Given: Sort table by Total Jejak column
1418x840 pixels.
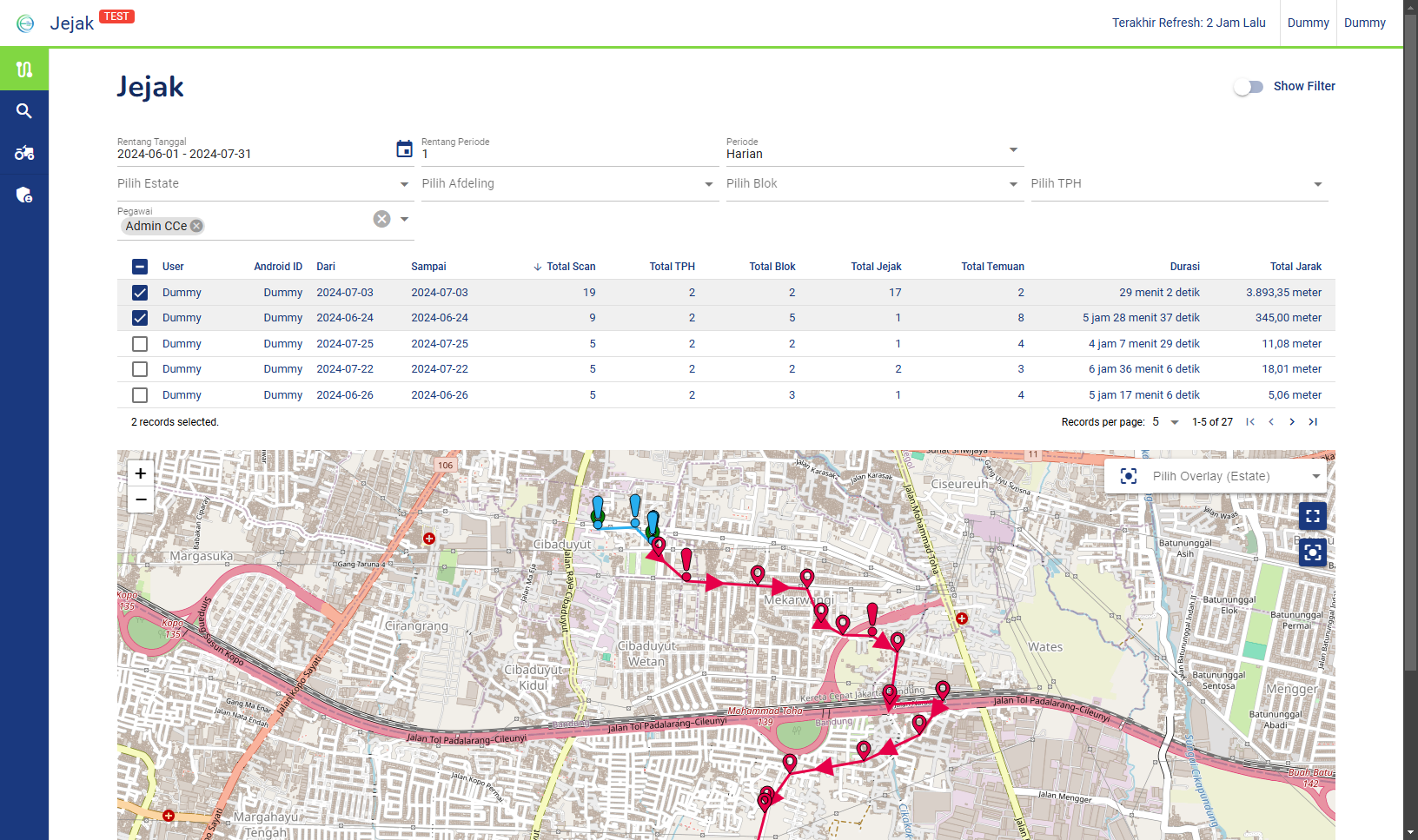Looking at the screenshot, I should (x=876, y=267).
